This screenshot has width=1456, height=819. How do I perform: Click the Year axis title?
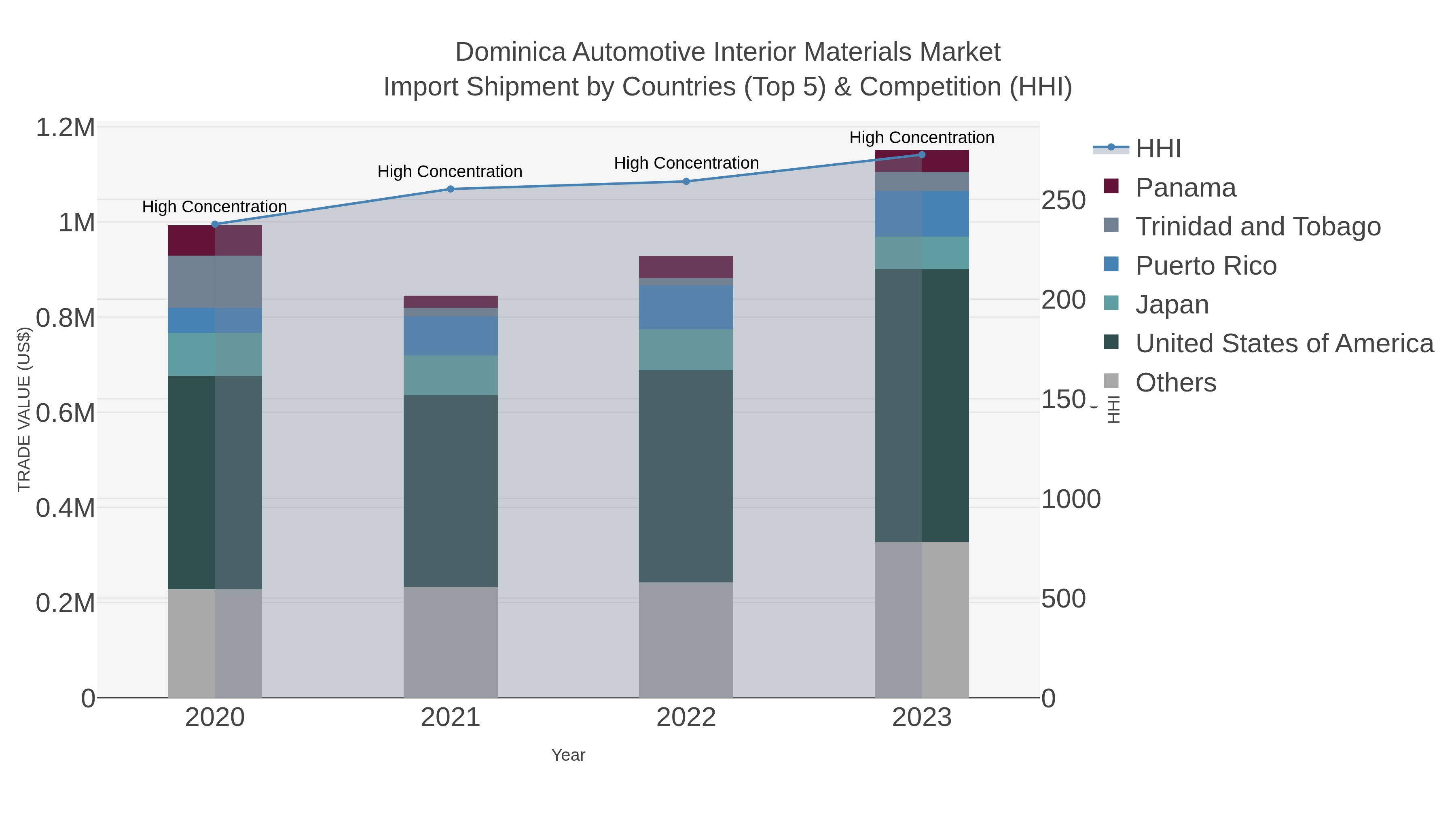569,755
